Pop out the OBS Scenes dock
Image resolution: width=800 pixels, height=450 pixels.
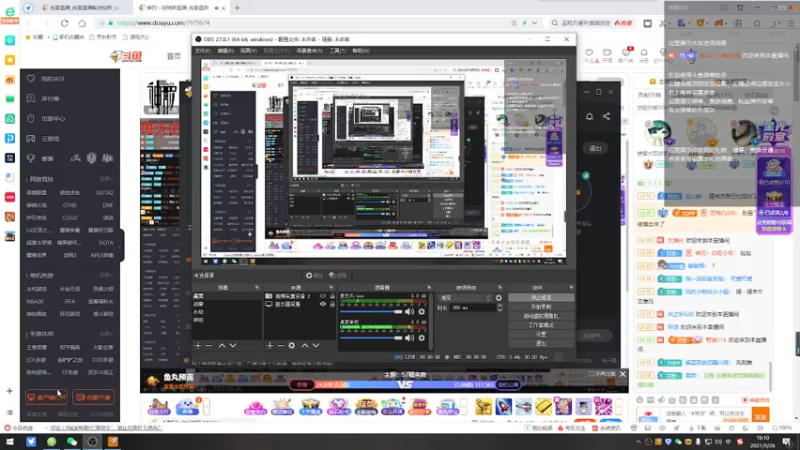[257, 288]
